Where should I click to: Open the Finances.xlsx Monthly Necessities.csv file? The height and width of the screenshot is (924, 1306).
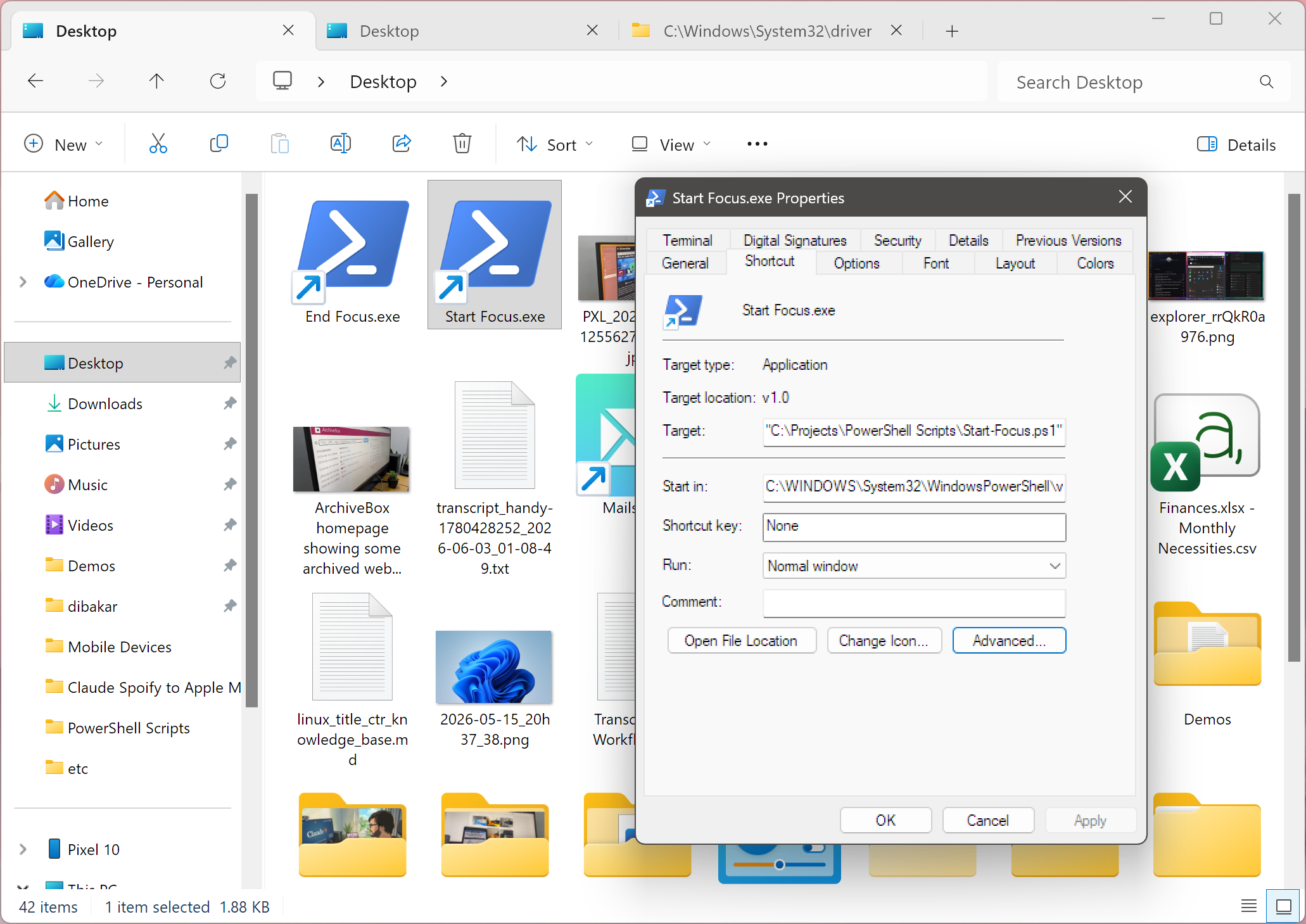click(1207, 475)
